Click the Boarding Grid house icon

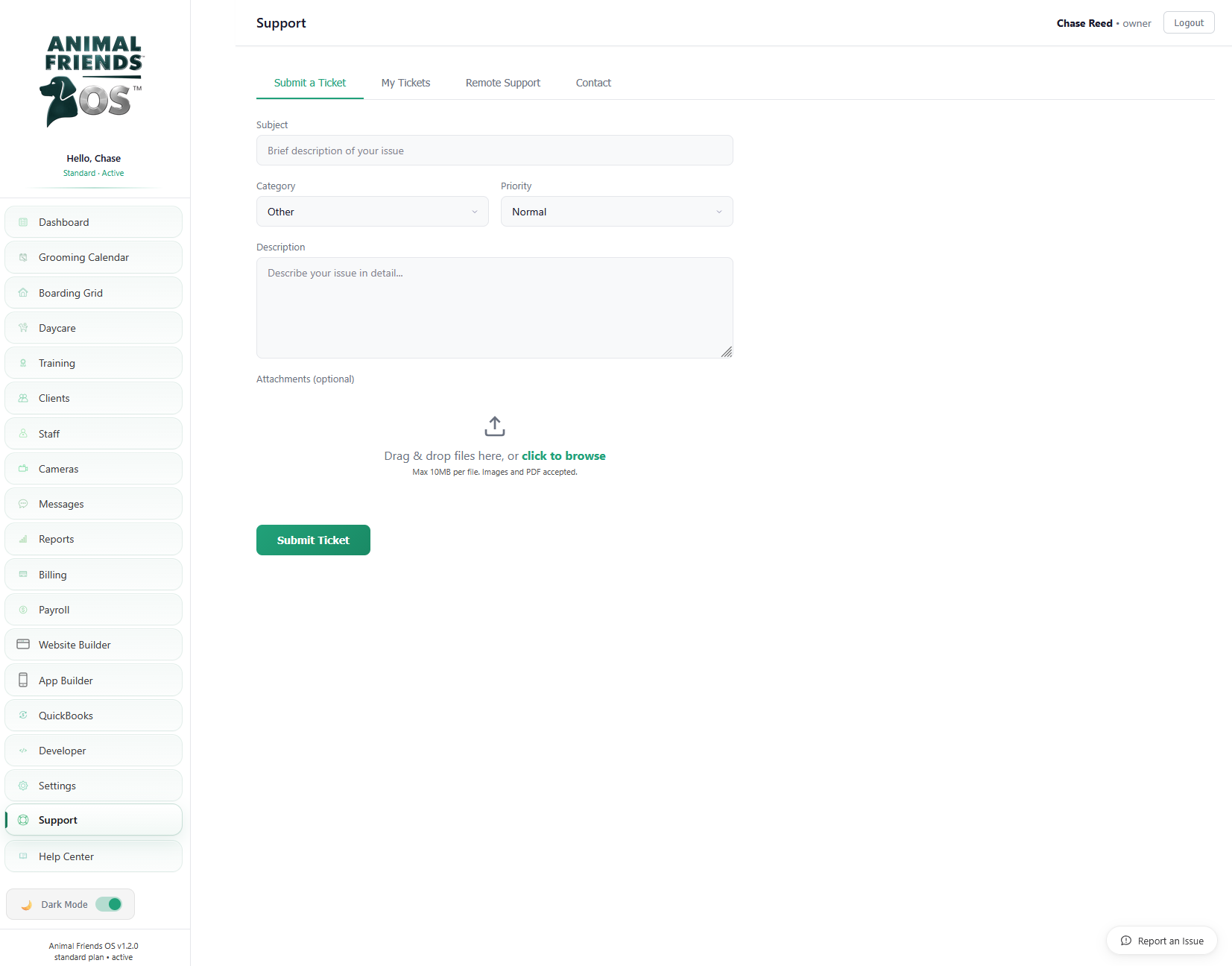pos(23,293)
